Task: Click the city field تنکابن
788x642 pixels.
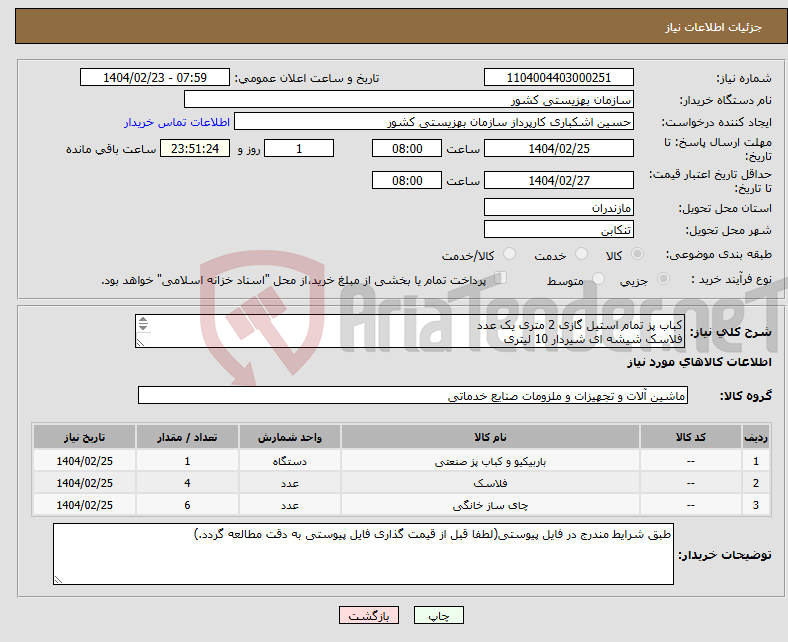Action: click(558, 229)
